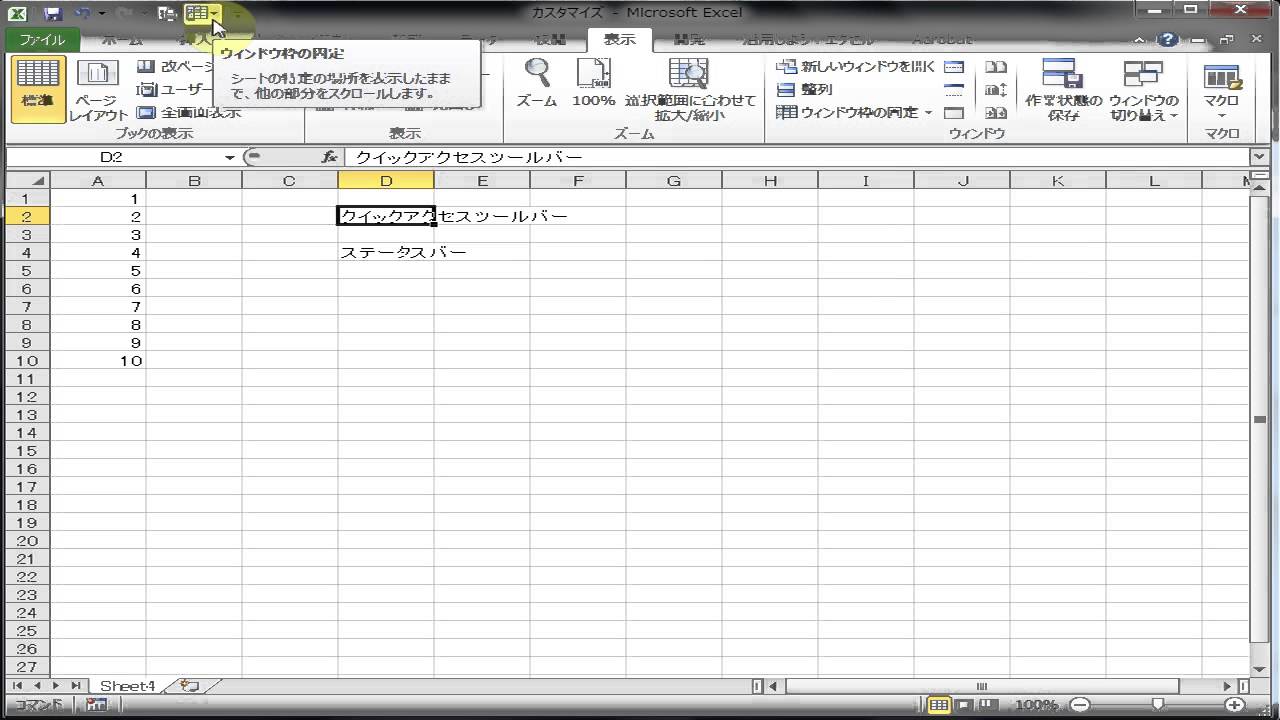The width and height of the screenshot is (1280, 720).
Task: Click 整列 (Arrange All) button
Action: [803, 89]
